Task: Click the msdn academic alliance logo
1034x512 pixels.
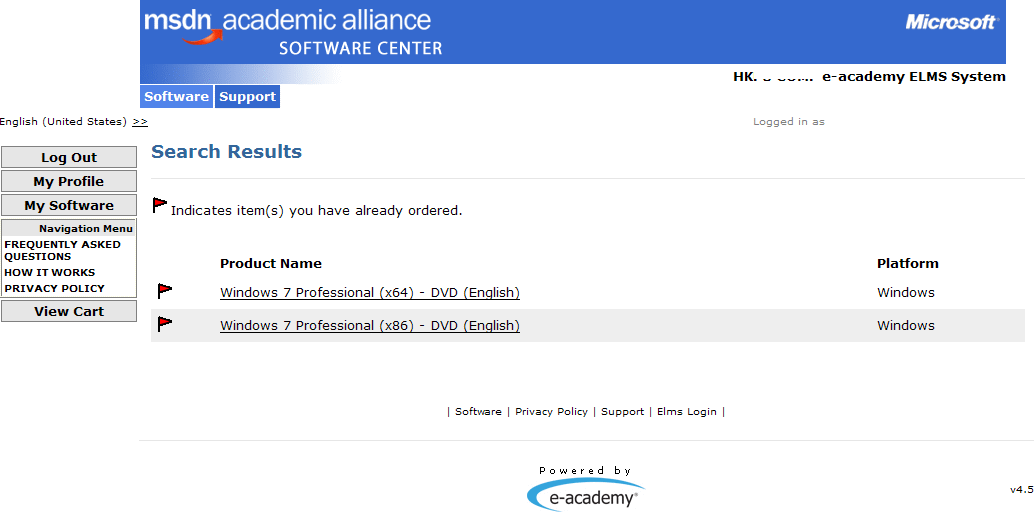Action: [293, 32]
